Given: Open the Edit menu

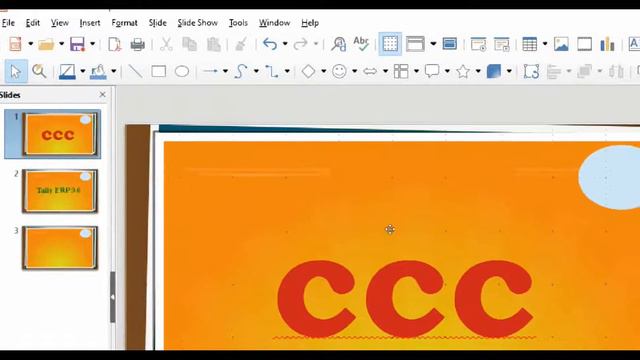Looking at the screenshot, I should [33, 23].
